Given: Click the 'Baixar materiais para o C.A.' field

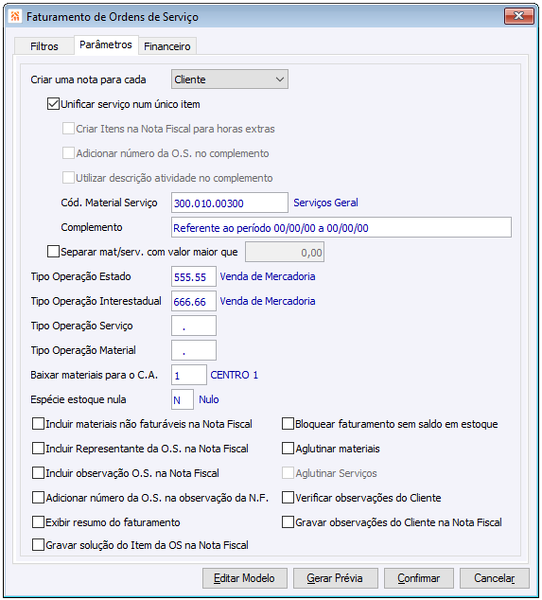Looking at the screenshot, I should point(189,375).
